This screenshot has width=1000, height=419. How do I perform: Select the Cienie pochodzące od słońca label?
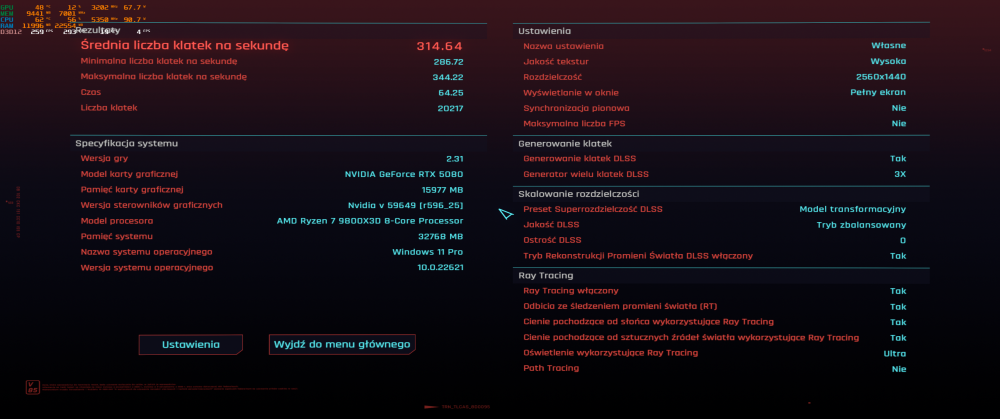(x=649, y=322)
